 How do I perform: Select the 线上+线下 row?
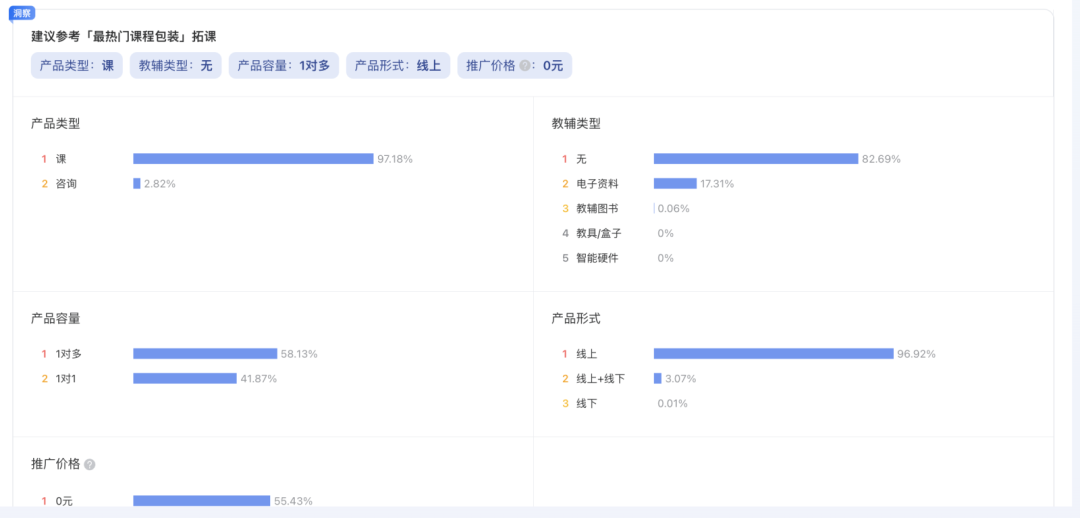click(600, 378)
